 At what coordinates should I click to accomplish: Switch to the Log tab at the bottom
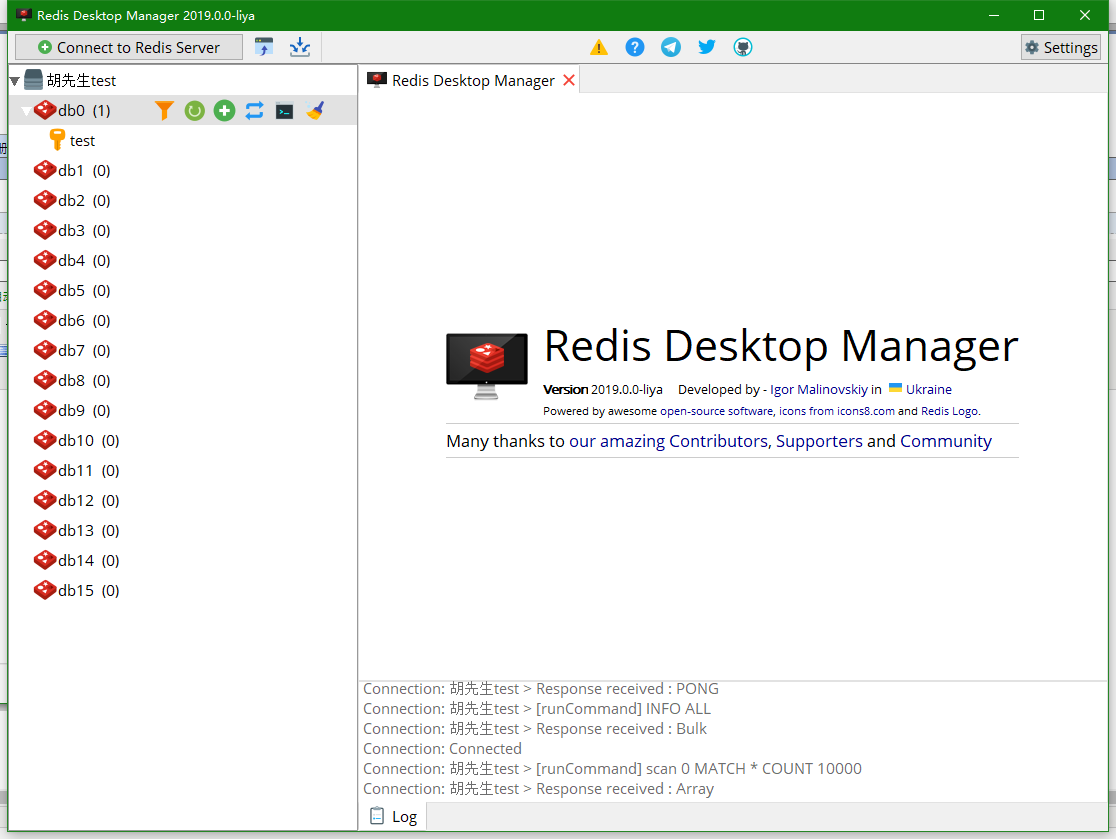(392, 816)
